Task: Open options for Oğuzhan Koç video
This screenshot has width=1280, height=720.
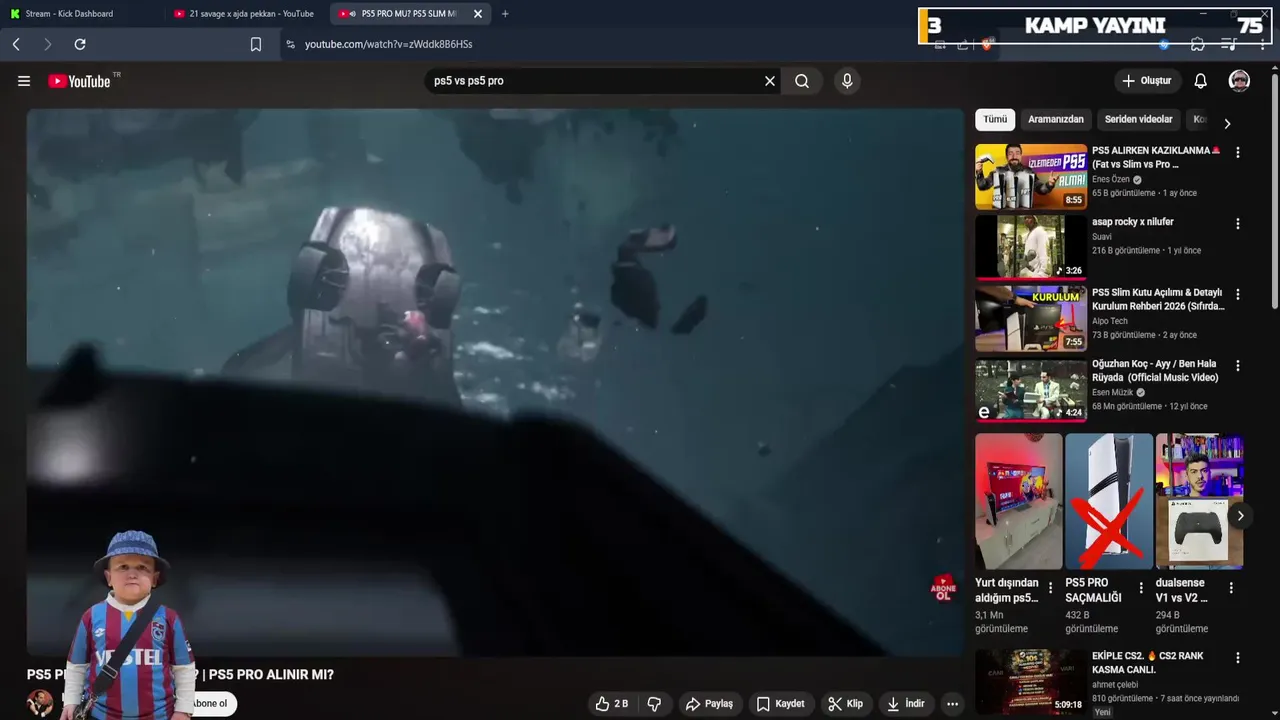Action: (x=1238, y=366)
